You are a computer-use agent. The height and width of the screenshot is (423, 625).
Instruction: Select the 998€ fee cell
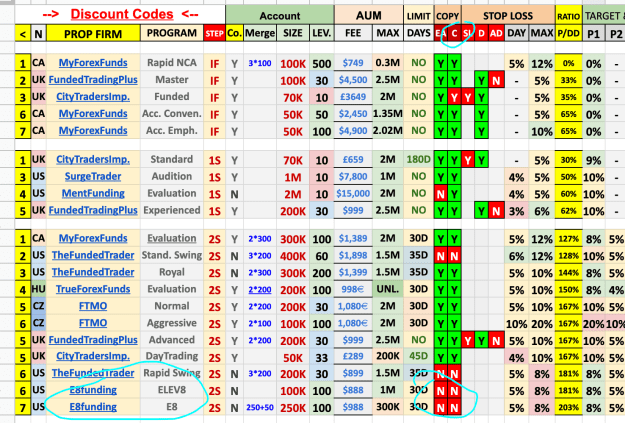click(x=353, y=289)
